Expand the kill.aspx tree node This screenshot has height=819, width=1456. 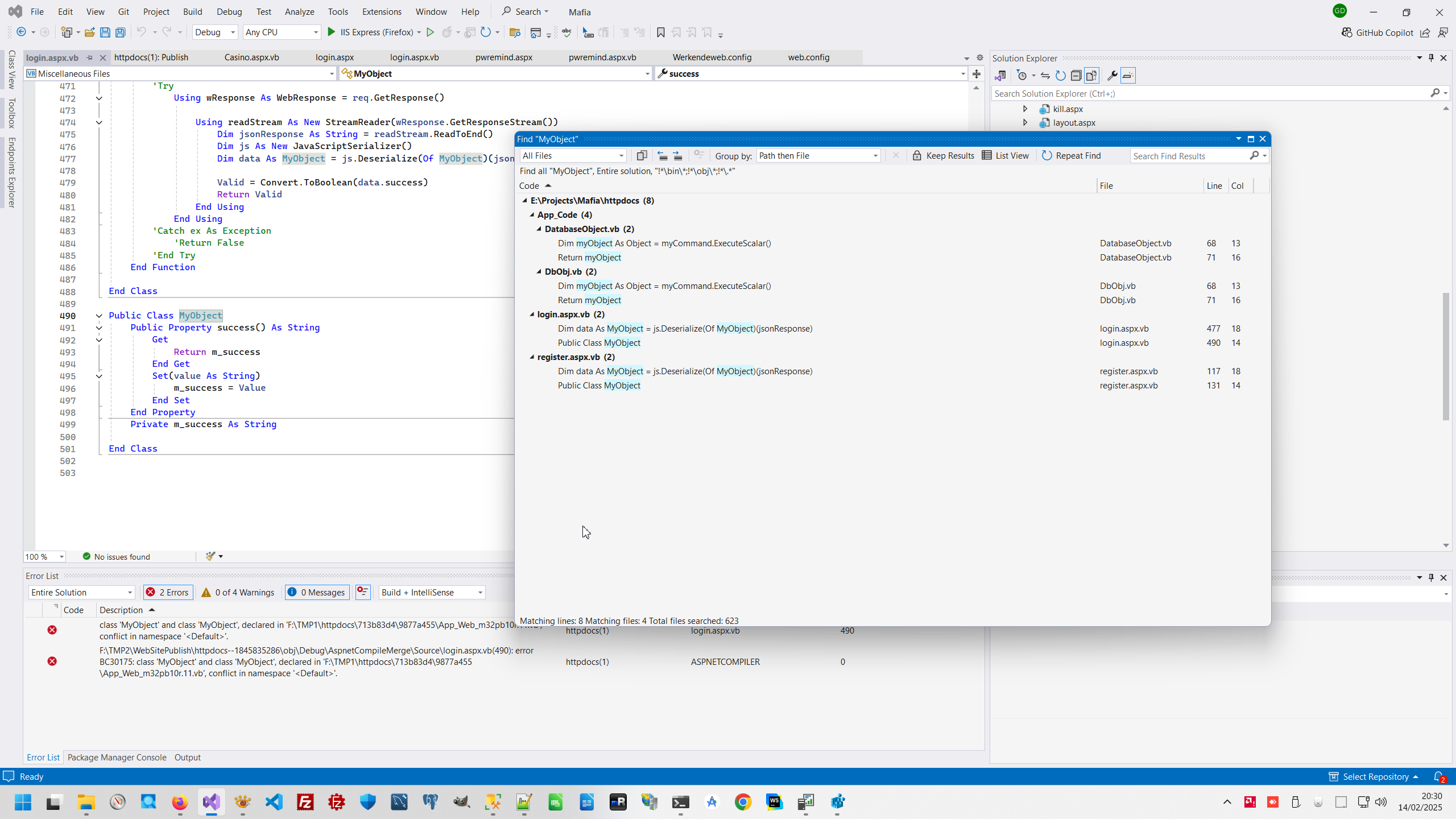(x=1025, y=109)
